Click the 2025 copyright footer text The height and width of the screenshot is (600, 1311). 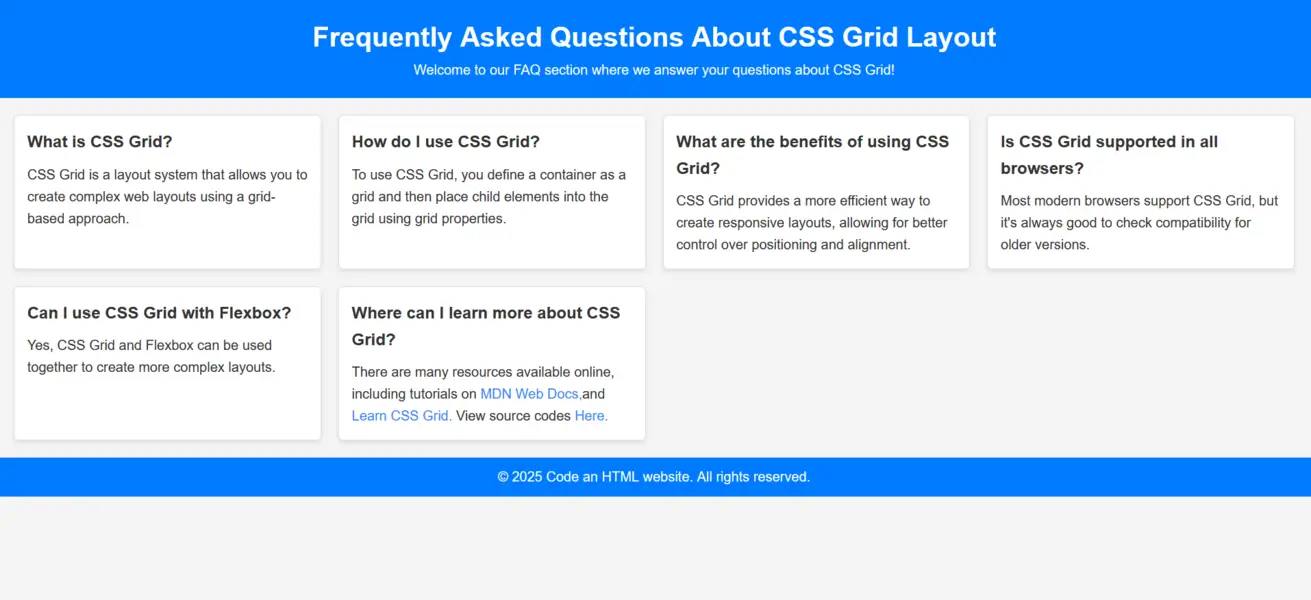pyautogui.click(x=654, y=477)
